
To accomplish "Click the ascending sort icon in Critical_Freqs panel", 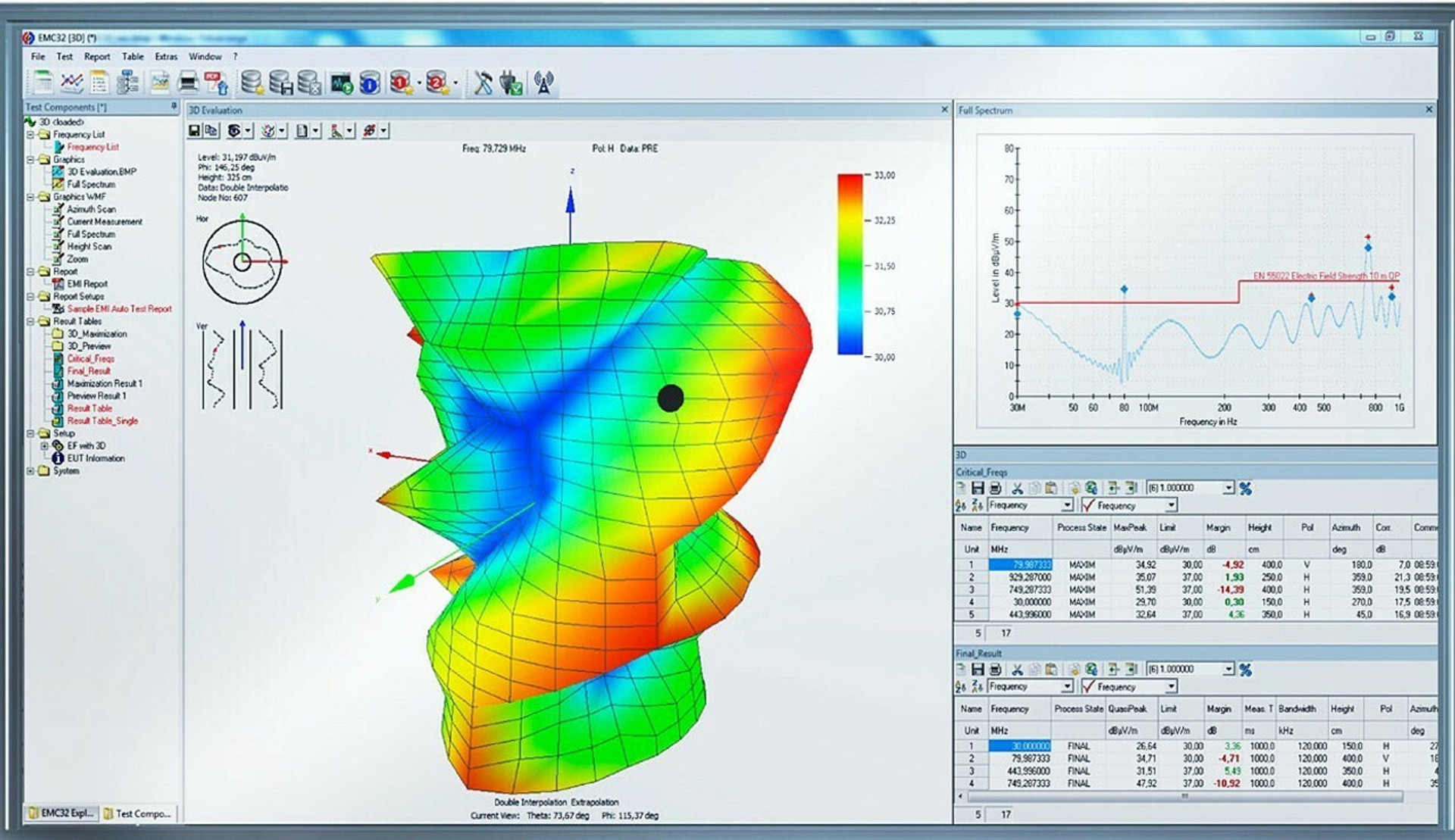I will coord(960,505).
